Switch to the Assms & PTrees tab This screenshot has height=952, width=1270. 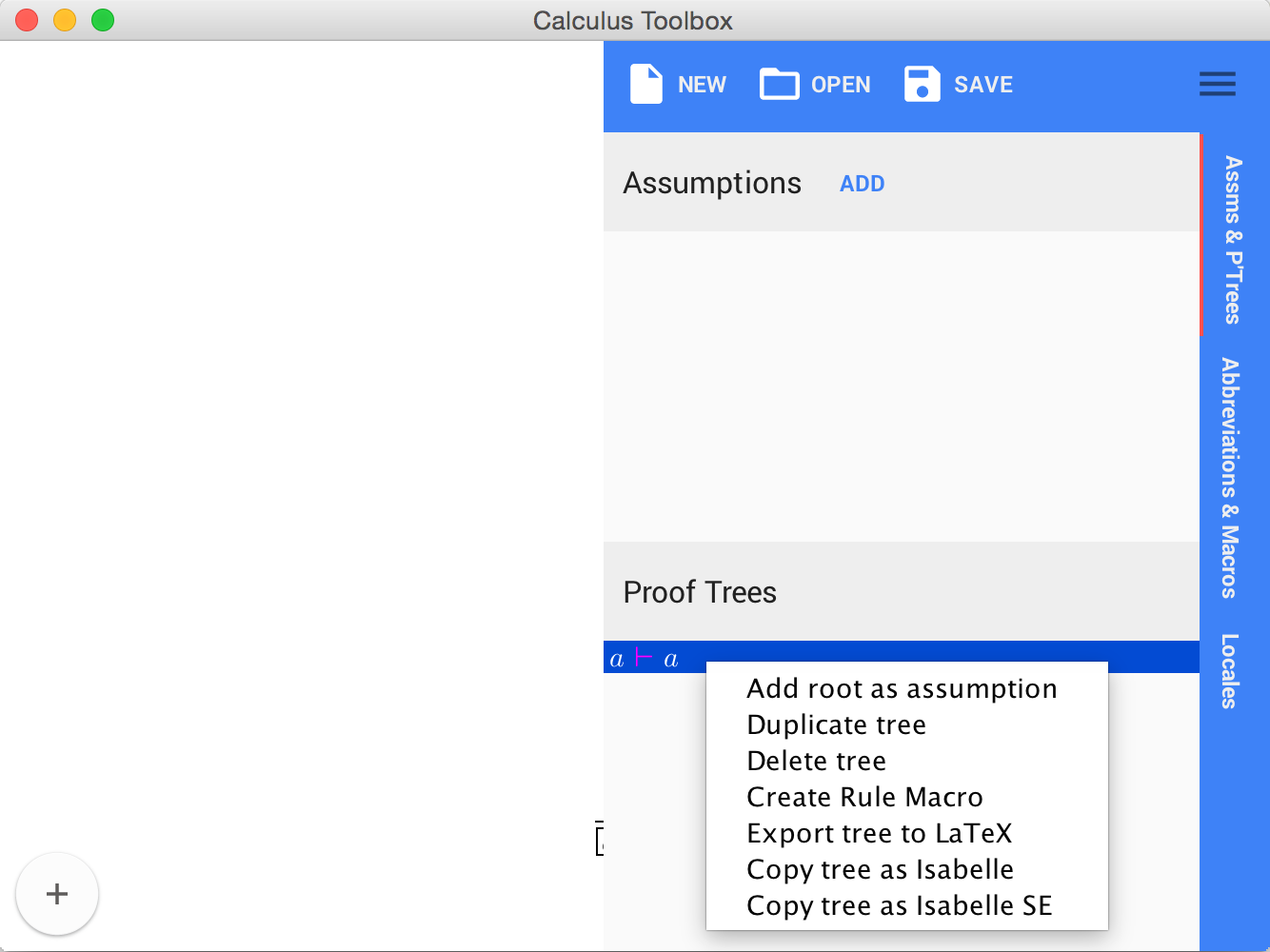(1234, 240)
